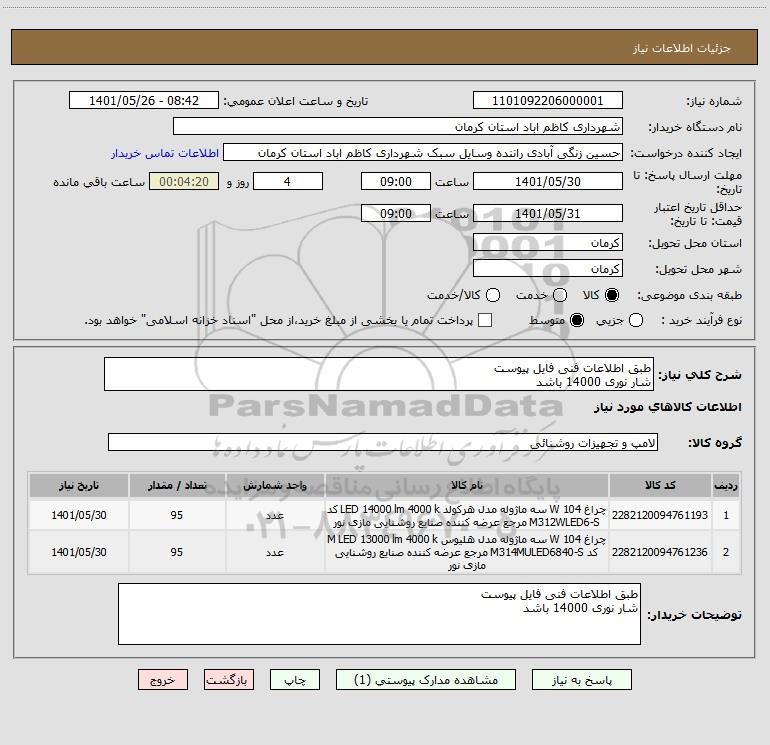
Task: Click the تاریخ نیاز column header
Action: click(x=79, y=485)
